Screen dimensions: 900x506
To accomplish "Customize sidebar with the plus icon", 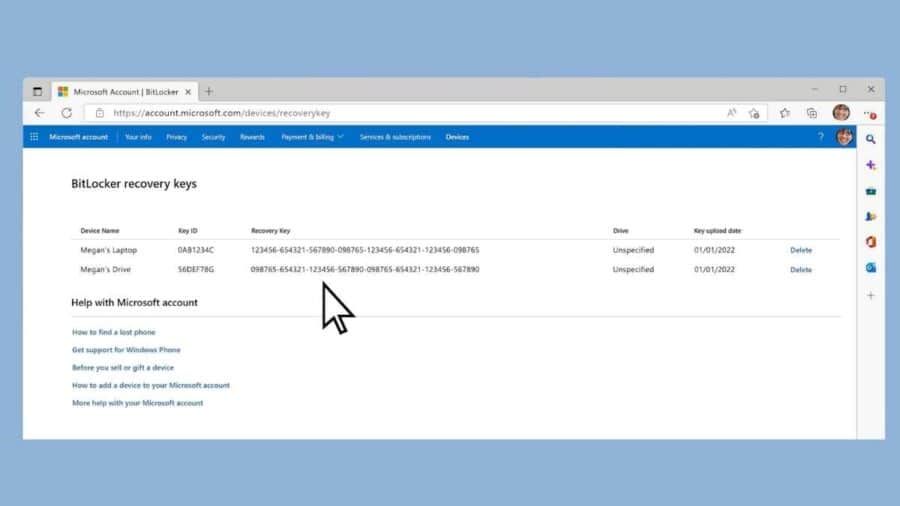I will tap(871, 295).
